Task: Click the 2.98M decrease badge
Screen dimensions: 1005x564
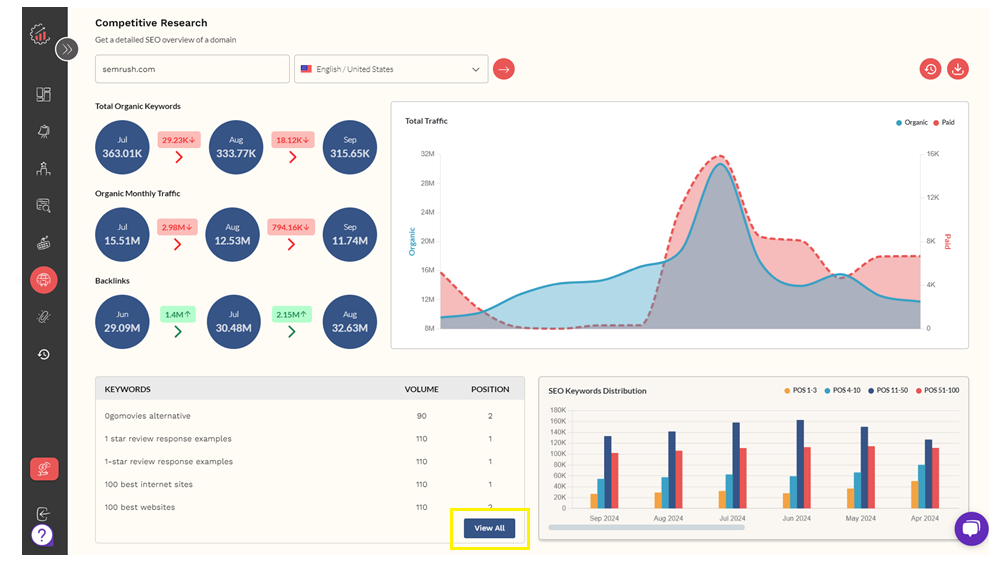Action: click(x=178, y=227)
